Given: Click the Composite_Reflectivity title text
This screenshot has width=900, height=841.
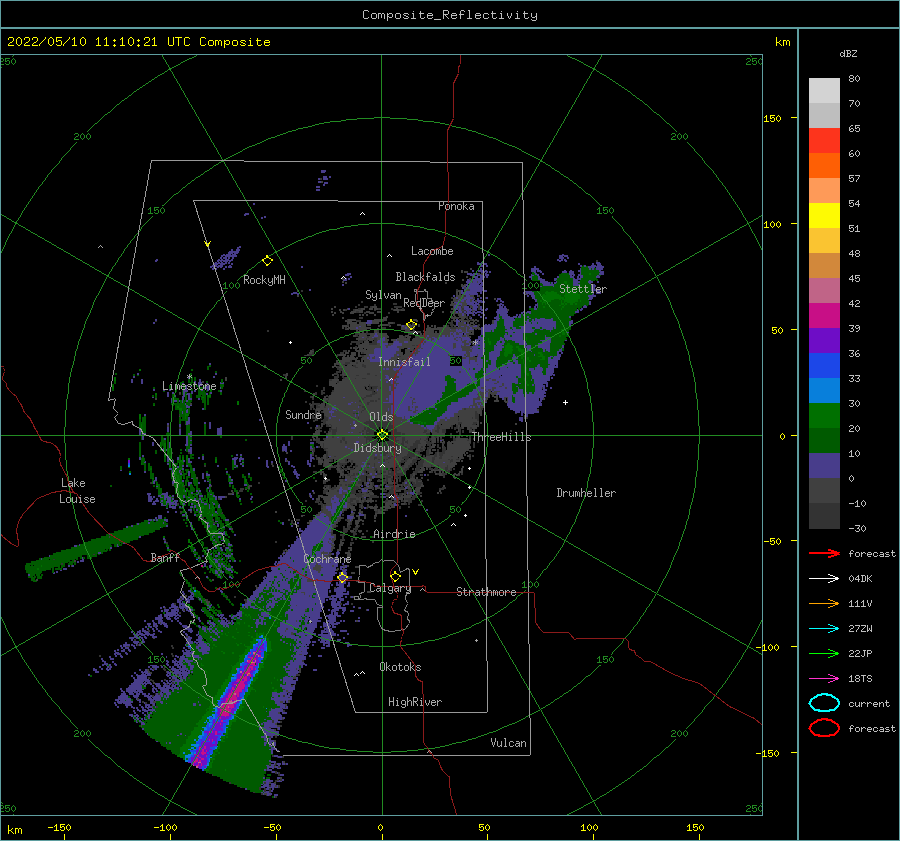Looking at the screenshot, I should click(450, 15).
